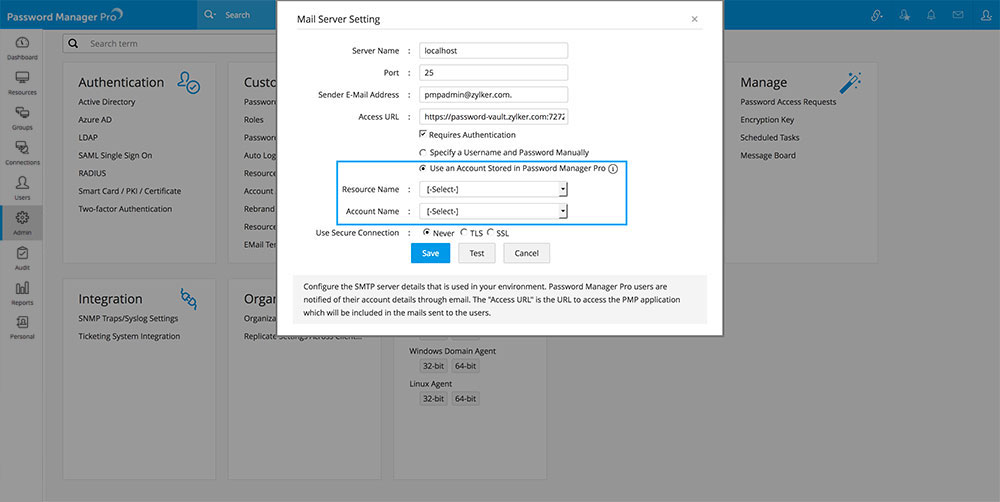Open the mail envelope icon in top bar

[958, 15]
